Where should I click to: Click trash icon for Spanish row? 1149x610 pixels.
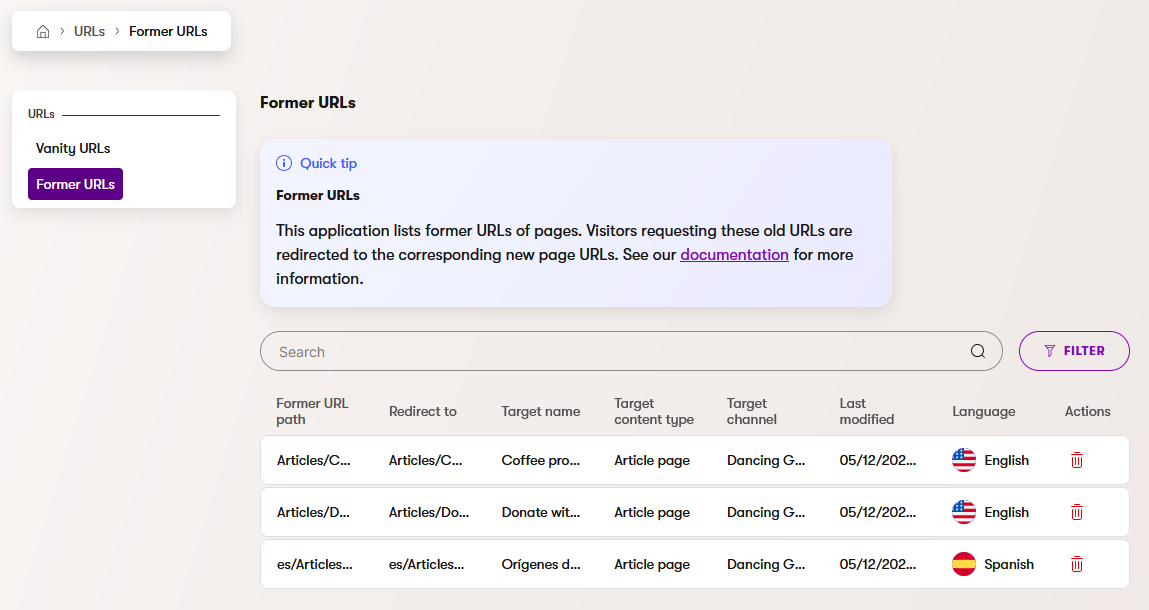pyautogui.click(x=1077, y=564)
